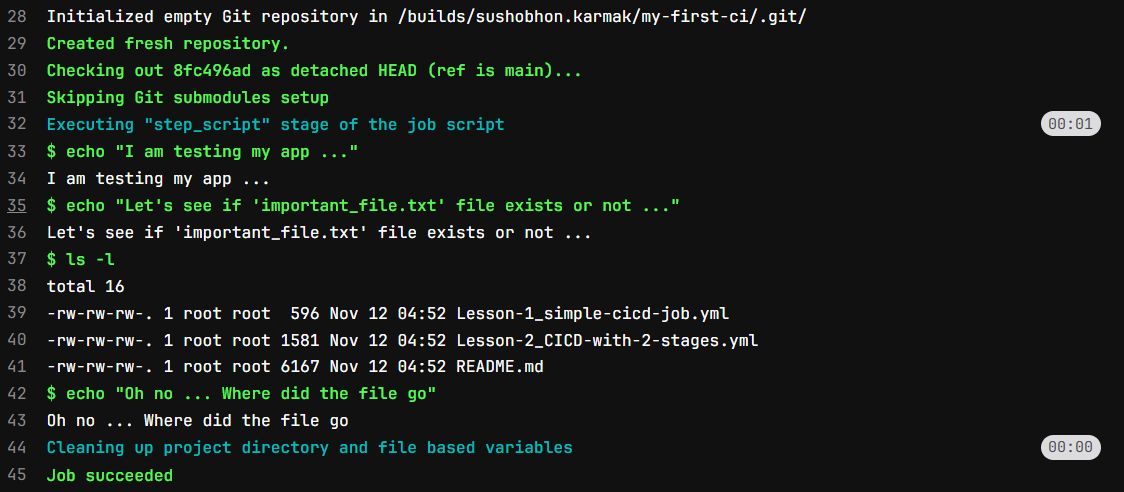Click line number 41 beside README.md
This screenshot has height=492, width=1124.
(x=17, y=367)
